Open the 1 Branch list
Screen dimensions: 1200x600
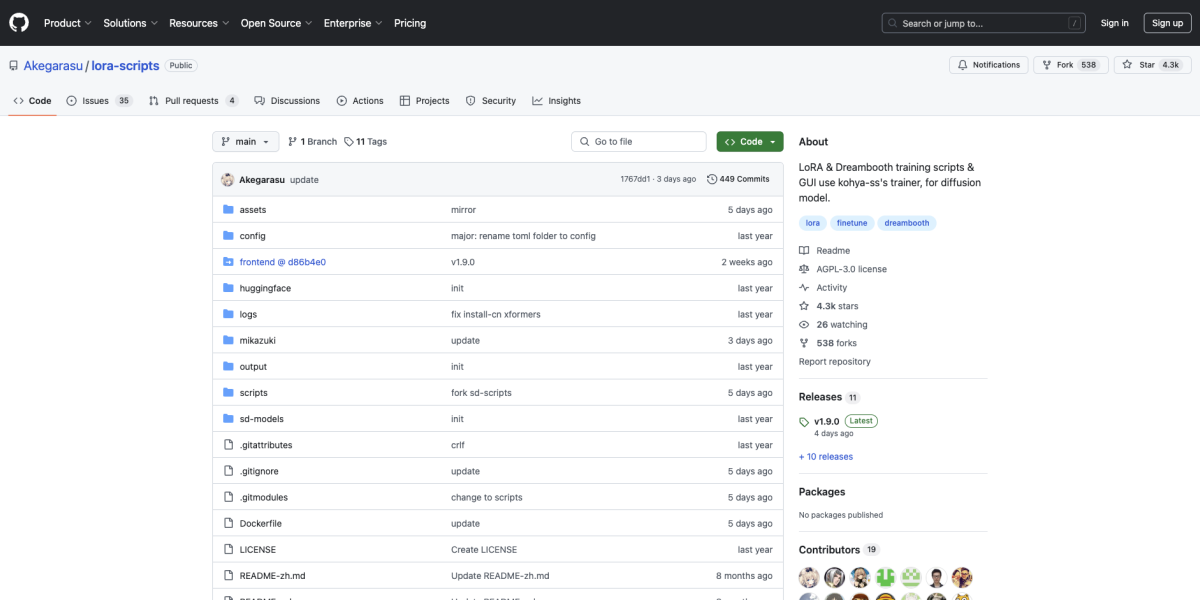tap(312, 142)
